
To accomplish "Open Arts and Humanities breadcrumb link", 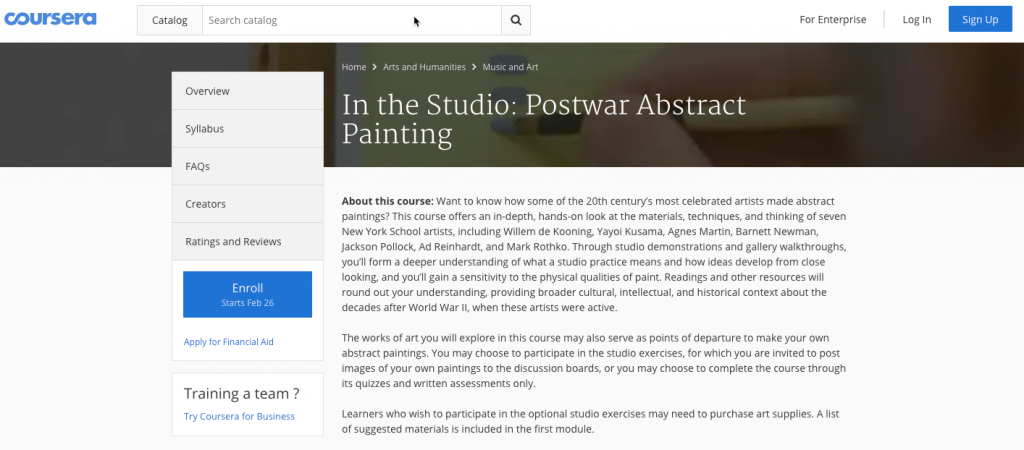I will 424,67.
